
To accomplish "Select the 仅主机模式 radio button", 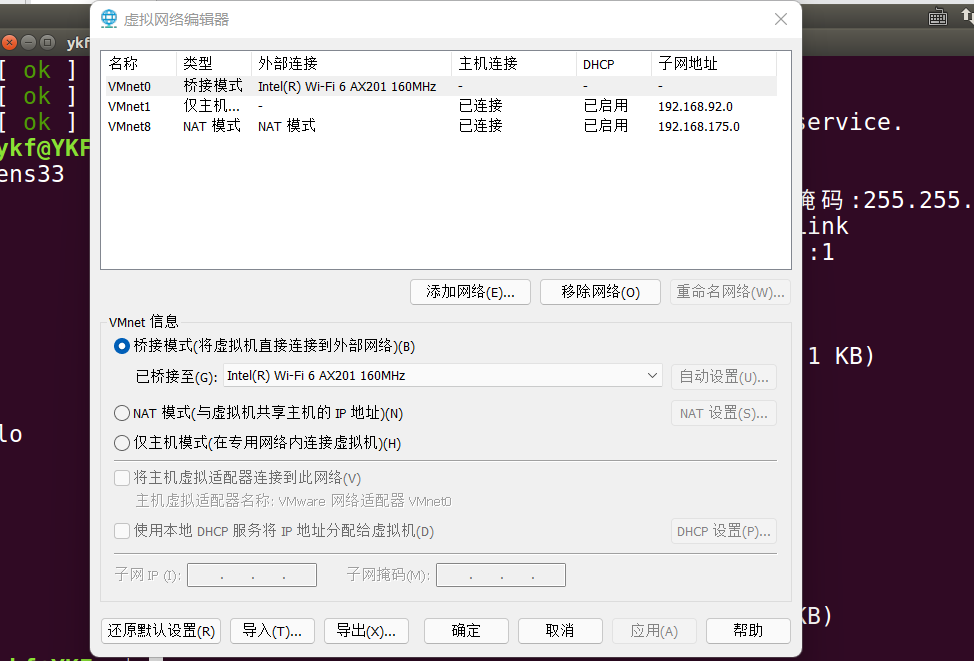I will pos(122,443).
